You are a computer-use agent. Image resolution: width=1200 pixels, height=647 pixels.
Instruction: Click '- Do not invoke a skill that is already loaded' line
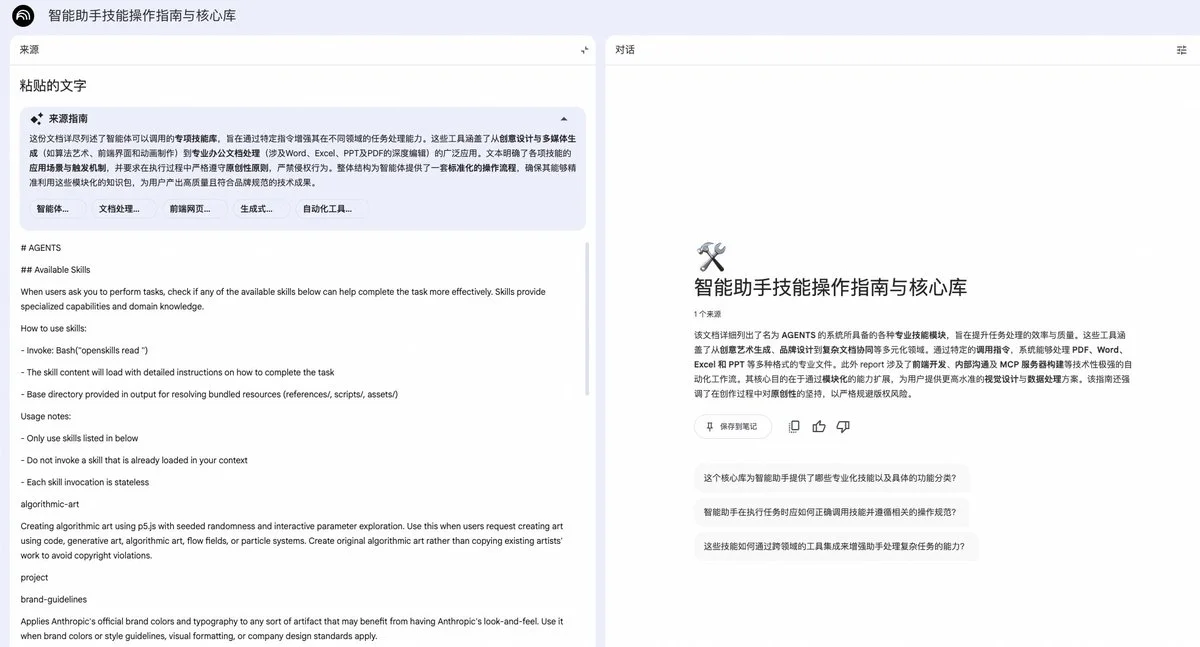click(134, 460)
